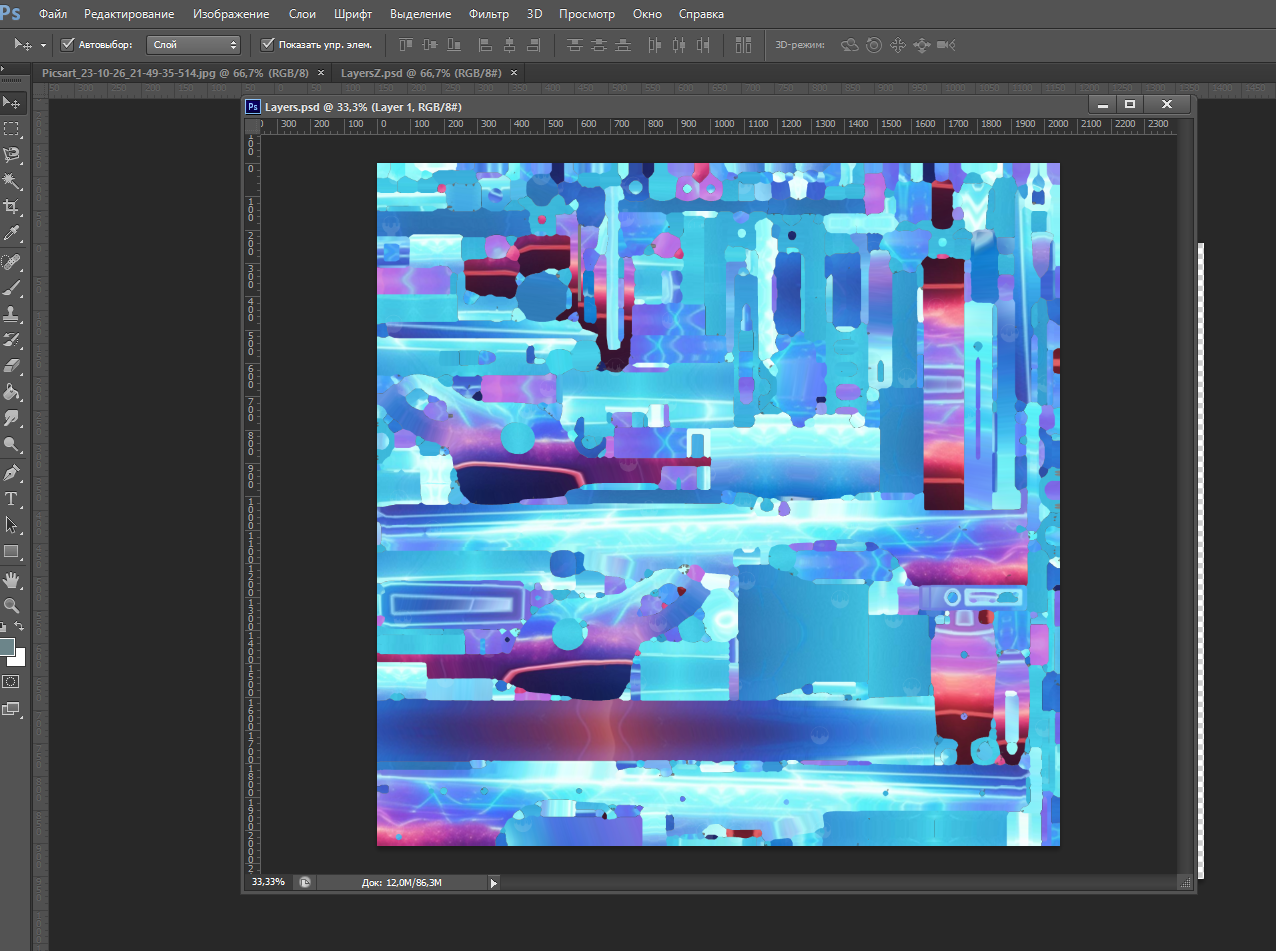Click the Auto-Align Layers icon
Image resolution: width=1276 pixels, height=951 pixels.
743,45
